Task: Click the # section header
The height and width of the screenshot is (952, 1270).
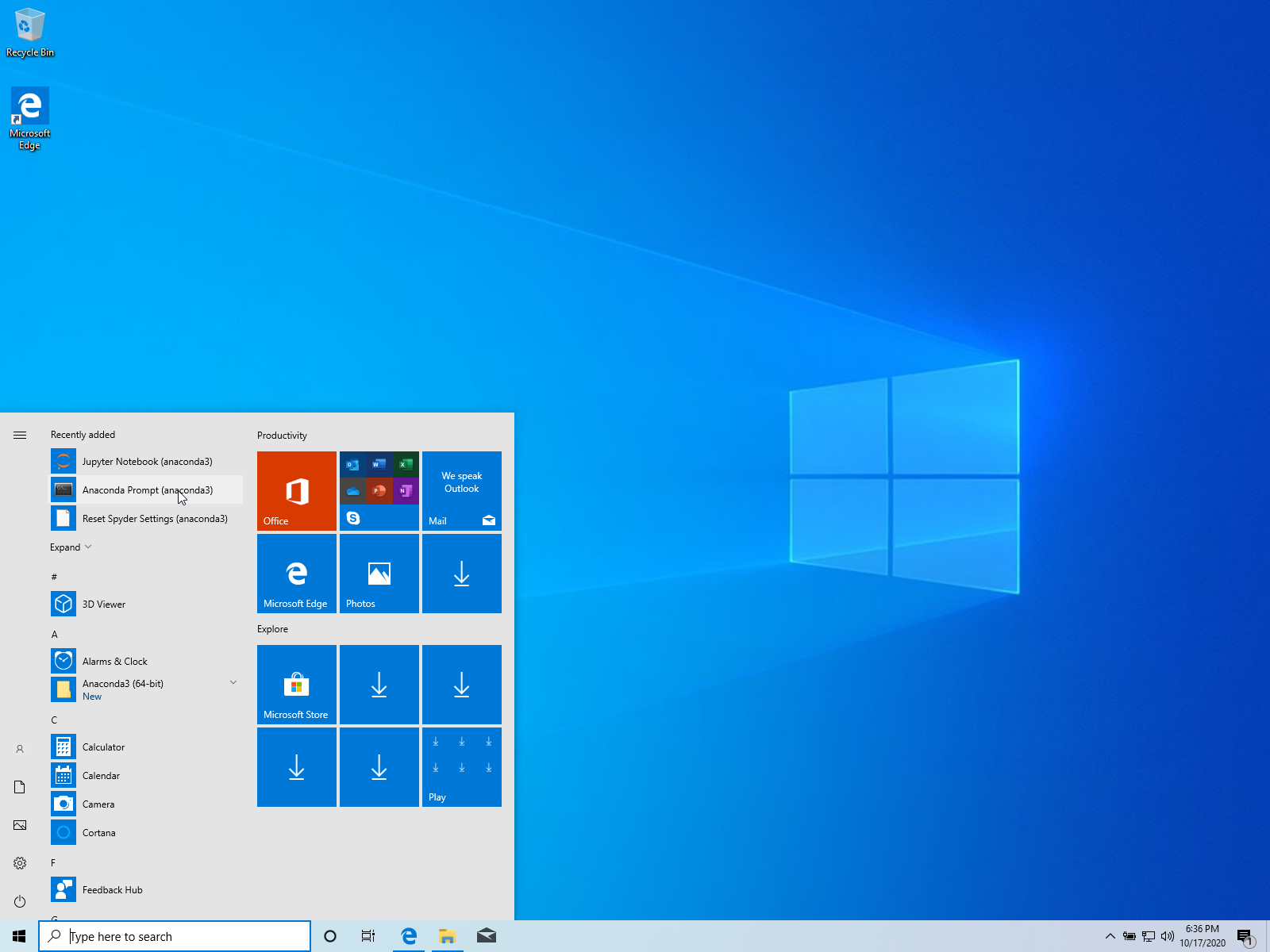Action: [54, 577]
